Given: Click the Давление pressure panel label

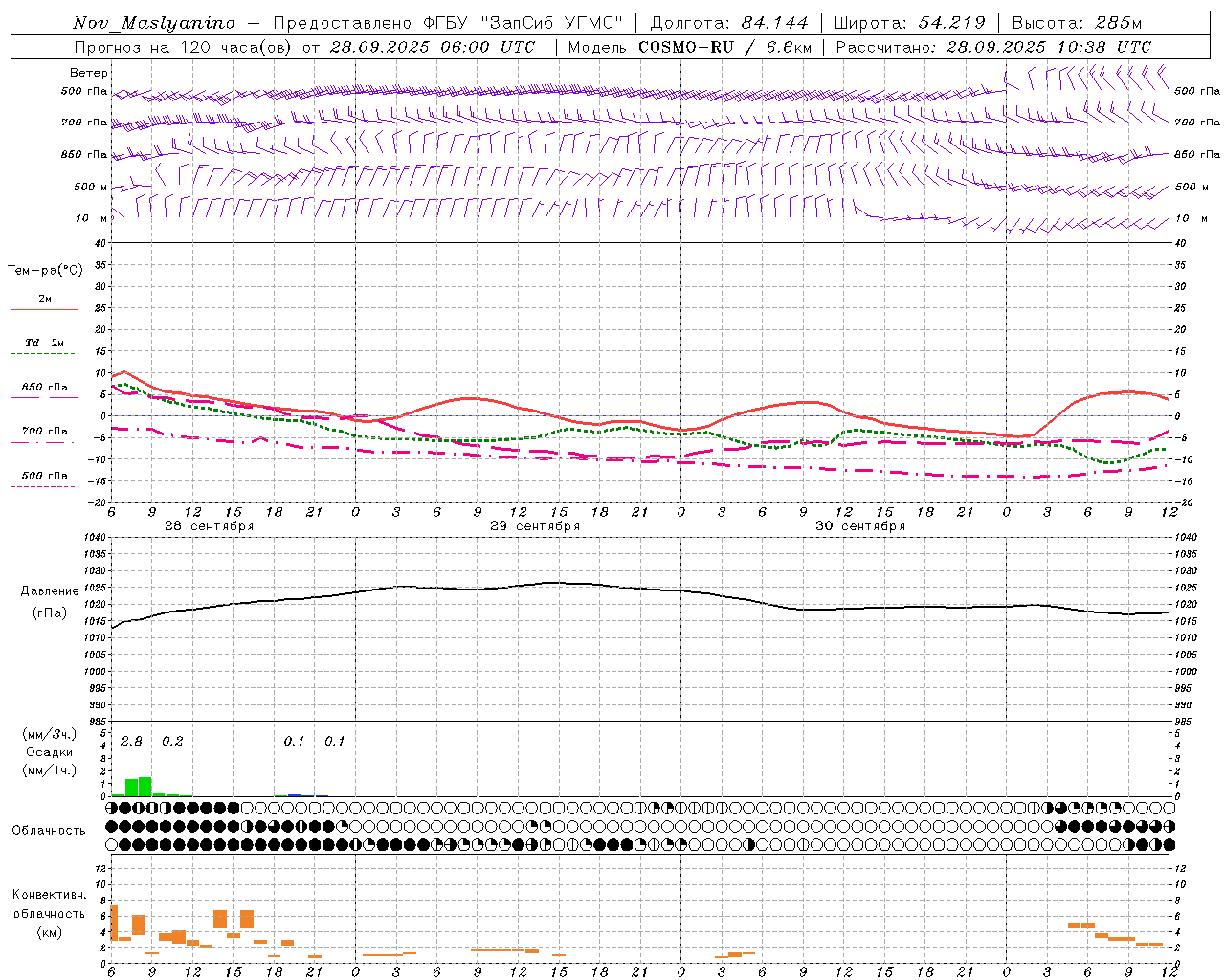Looking at the screenshot, I should point(50,591).
